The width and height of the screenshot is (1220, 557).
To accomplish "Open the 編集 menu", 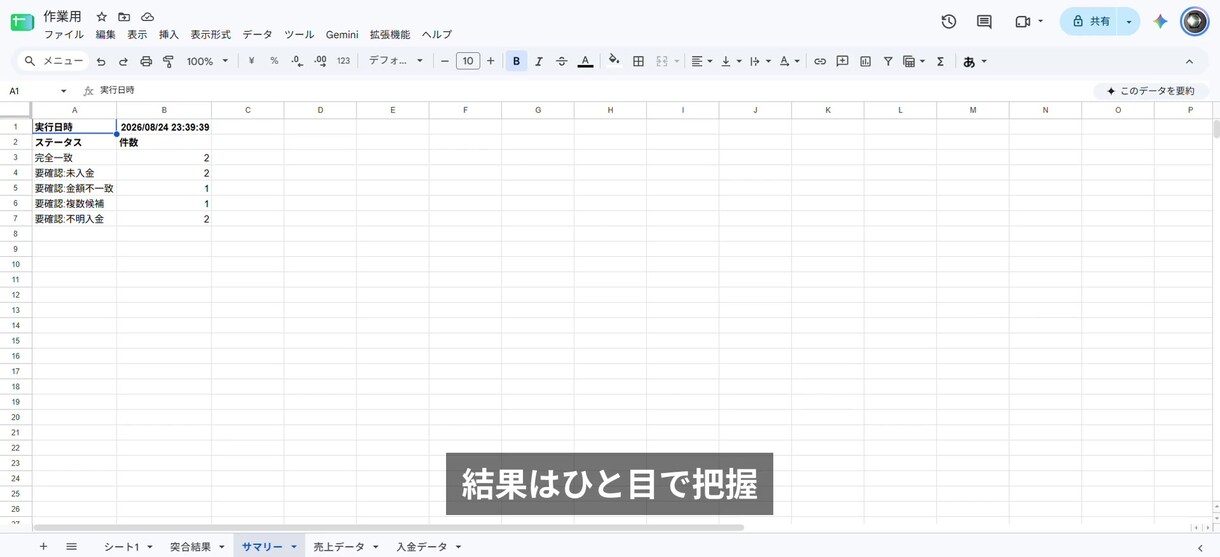I will 105,35.
